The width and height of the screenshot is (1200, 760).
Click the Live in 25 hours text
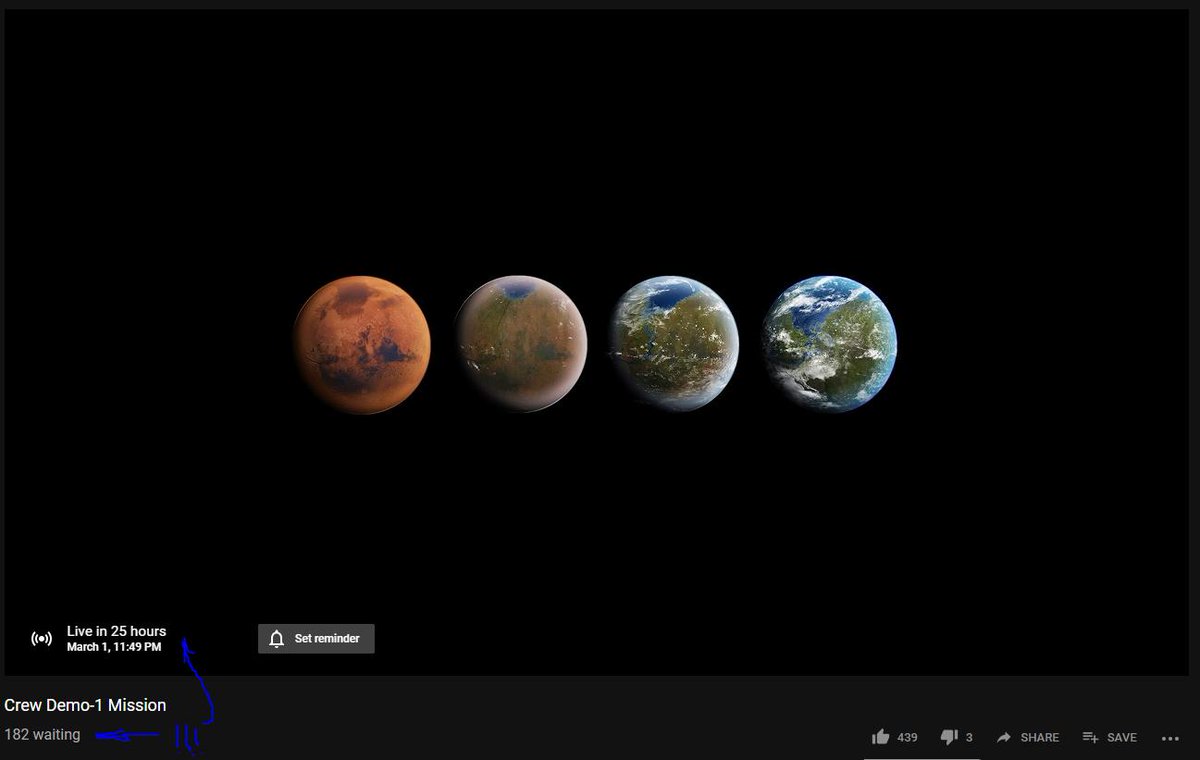coord(116,631)
